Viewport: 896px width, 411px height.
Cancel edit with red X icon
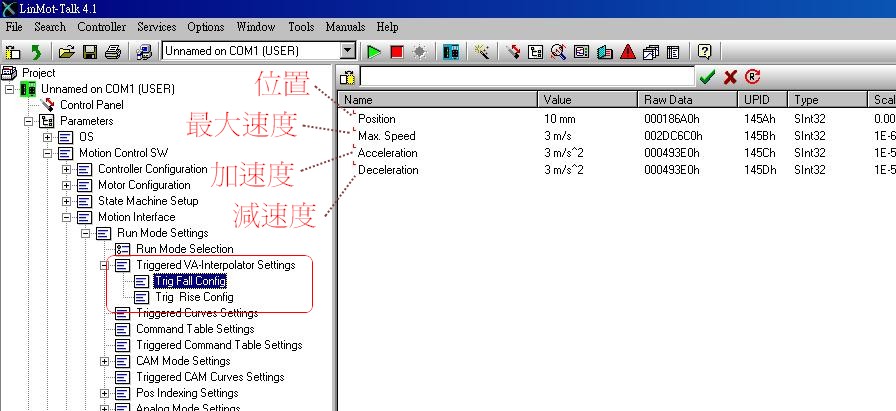(730, 77)
